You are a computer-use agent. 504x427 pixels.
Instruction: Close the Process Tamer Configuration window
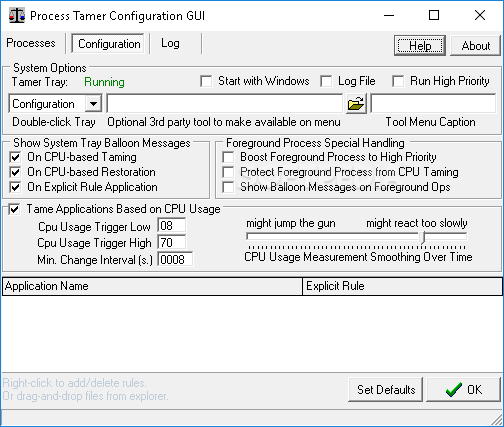click(480, 15)
